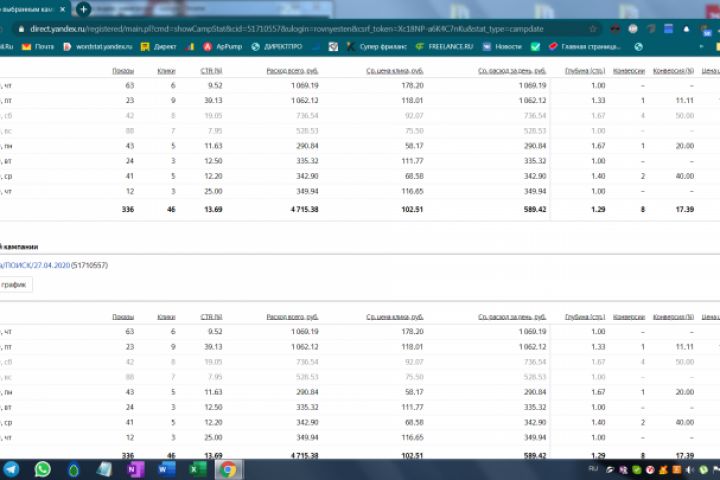
Task: Open the Новости bookmark
Action: coord(502,47)
